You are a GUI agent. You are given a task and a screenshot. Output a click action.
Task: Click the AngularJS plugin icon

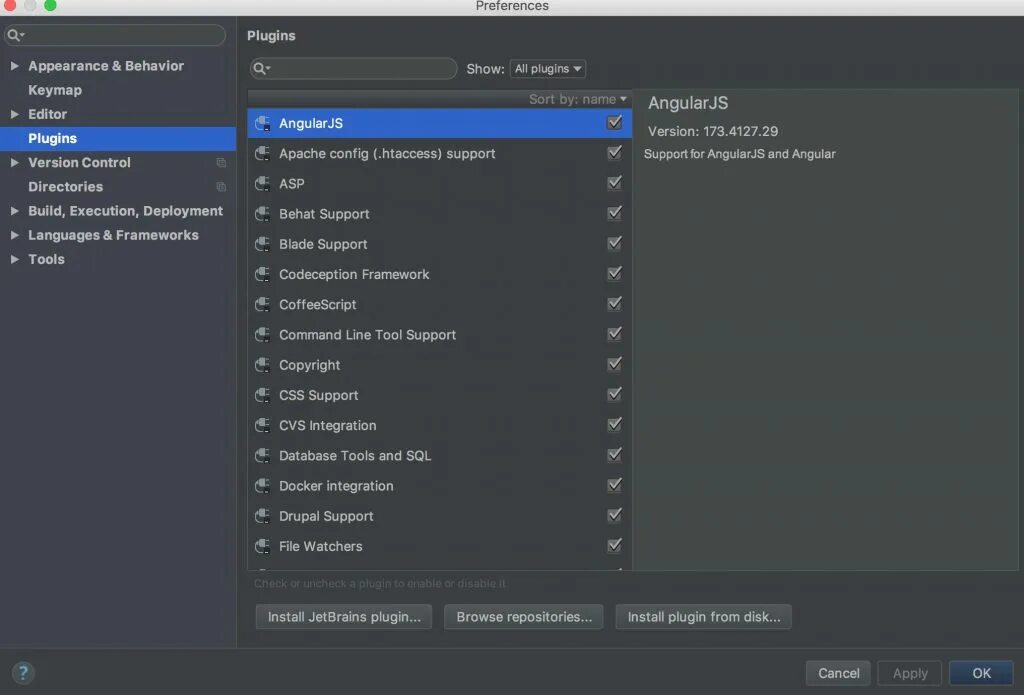[x=263, y=123]
